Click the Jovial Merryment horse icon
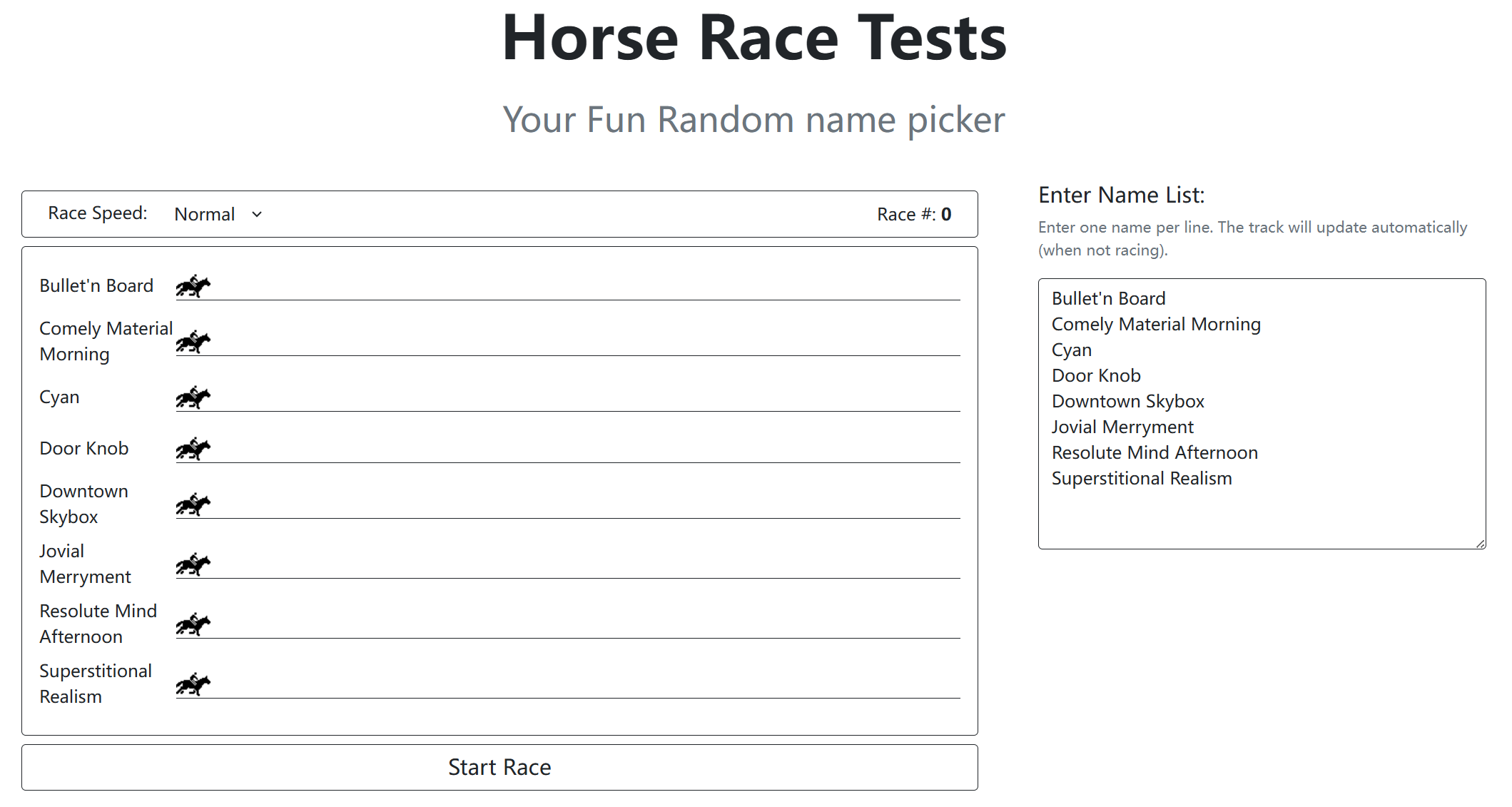Screen dimensions: 1512x807 click(193, 564)
